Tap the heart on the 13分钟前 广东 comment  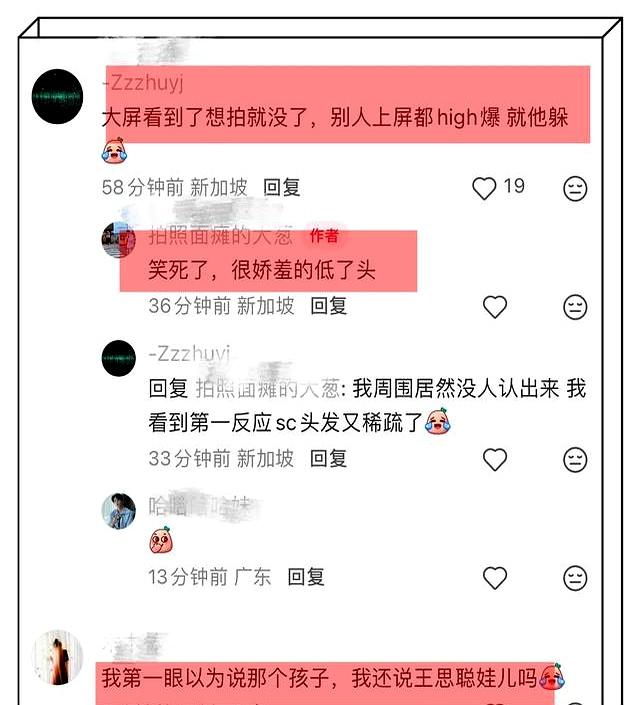[495, 577]
